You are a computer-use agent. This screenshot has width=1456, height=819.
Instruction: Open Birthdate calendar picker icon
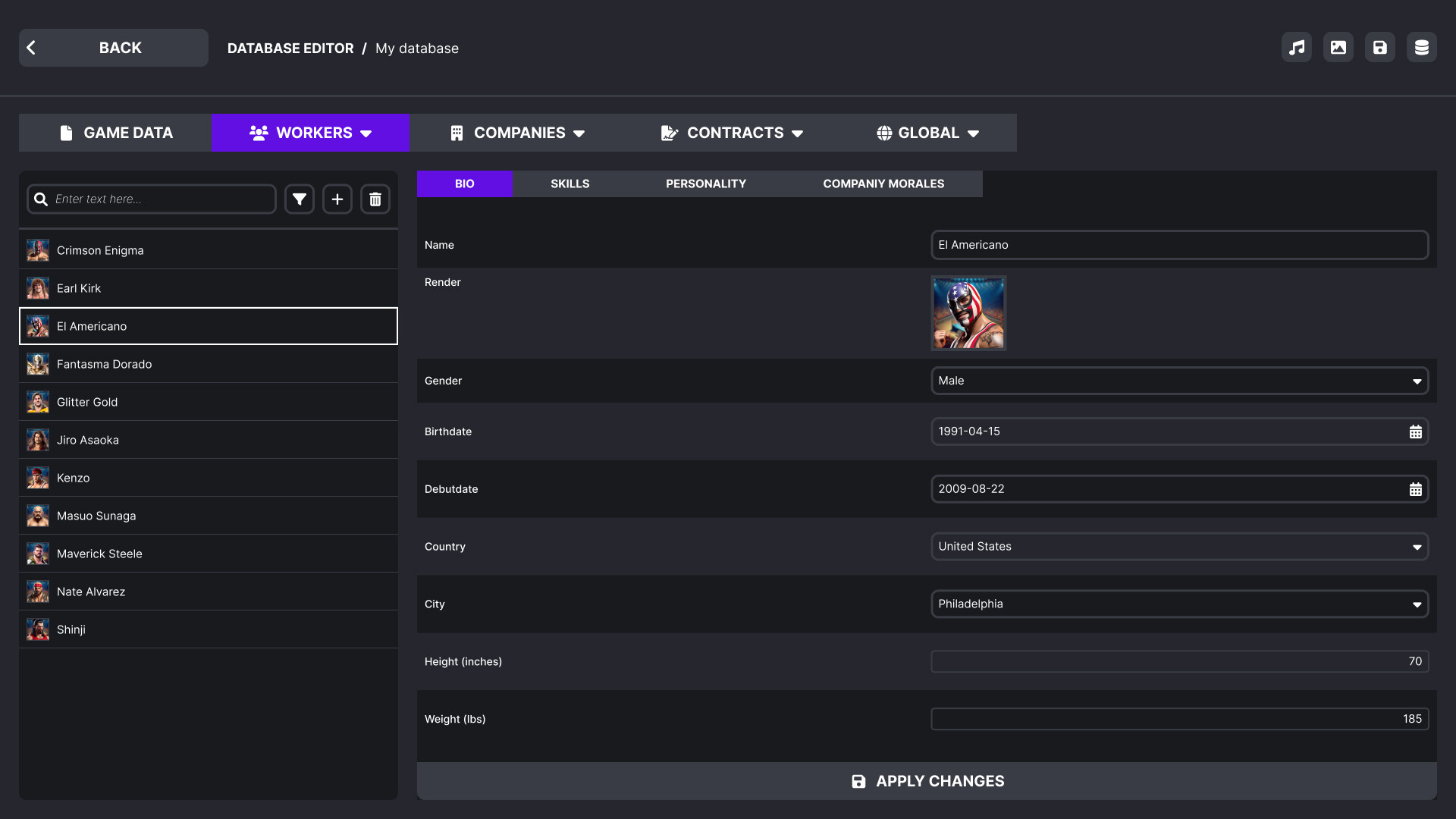(x=1415, y=432)
